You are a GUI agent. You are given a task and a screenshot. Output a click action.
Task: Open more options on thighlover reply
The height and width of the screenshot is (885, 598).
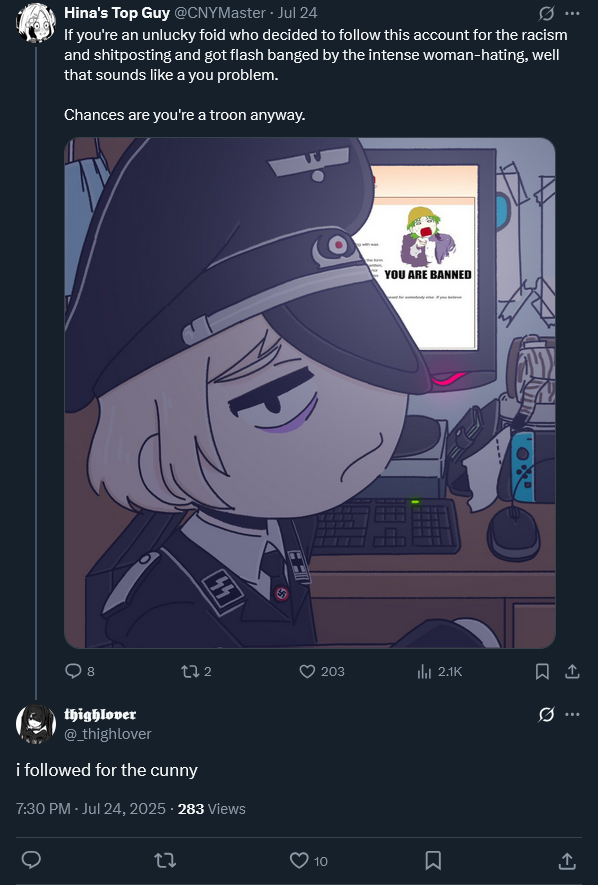572,715
